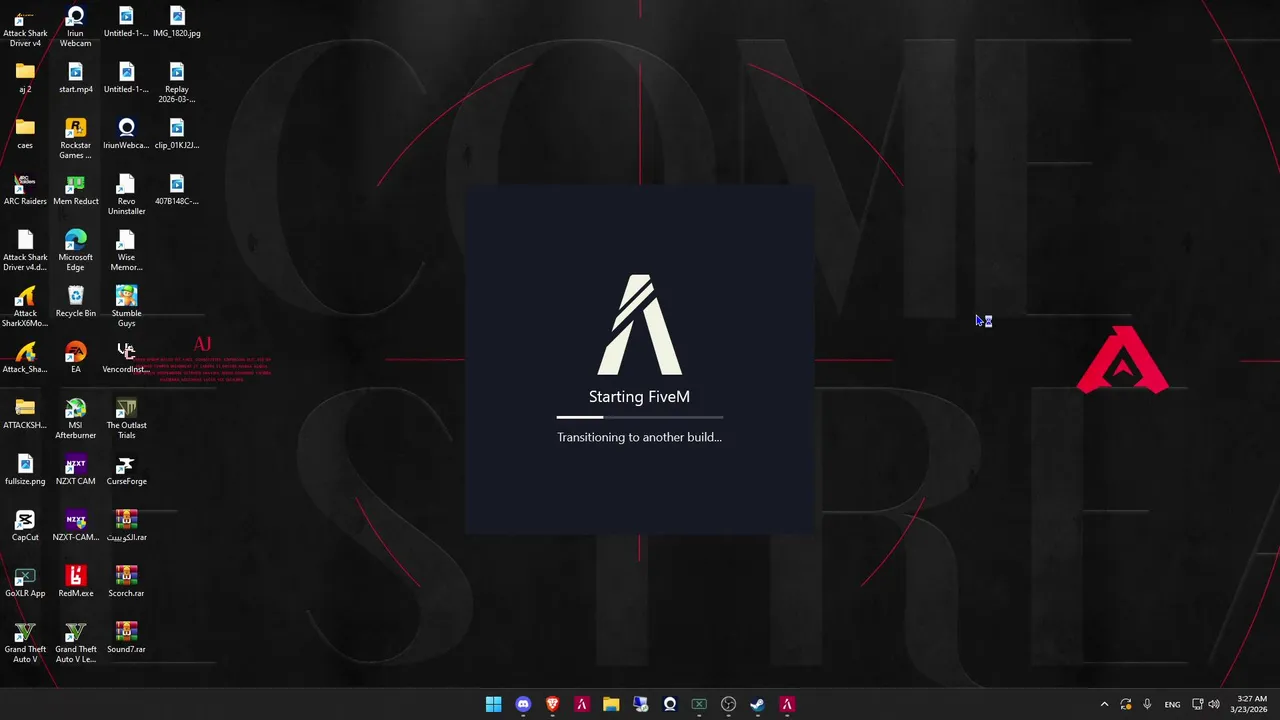Open Brave browser from the taskbar
1280x720 pixels.
(552, 704)
